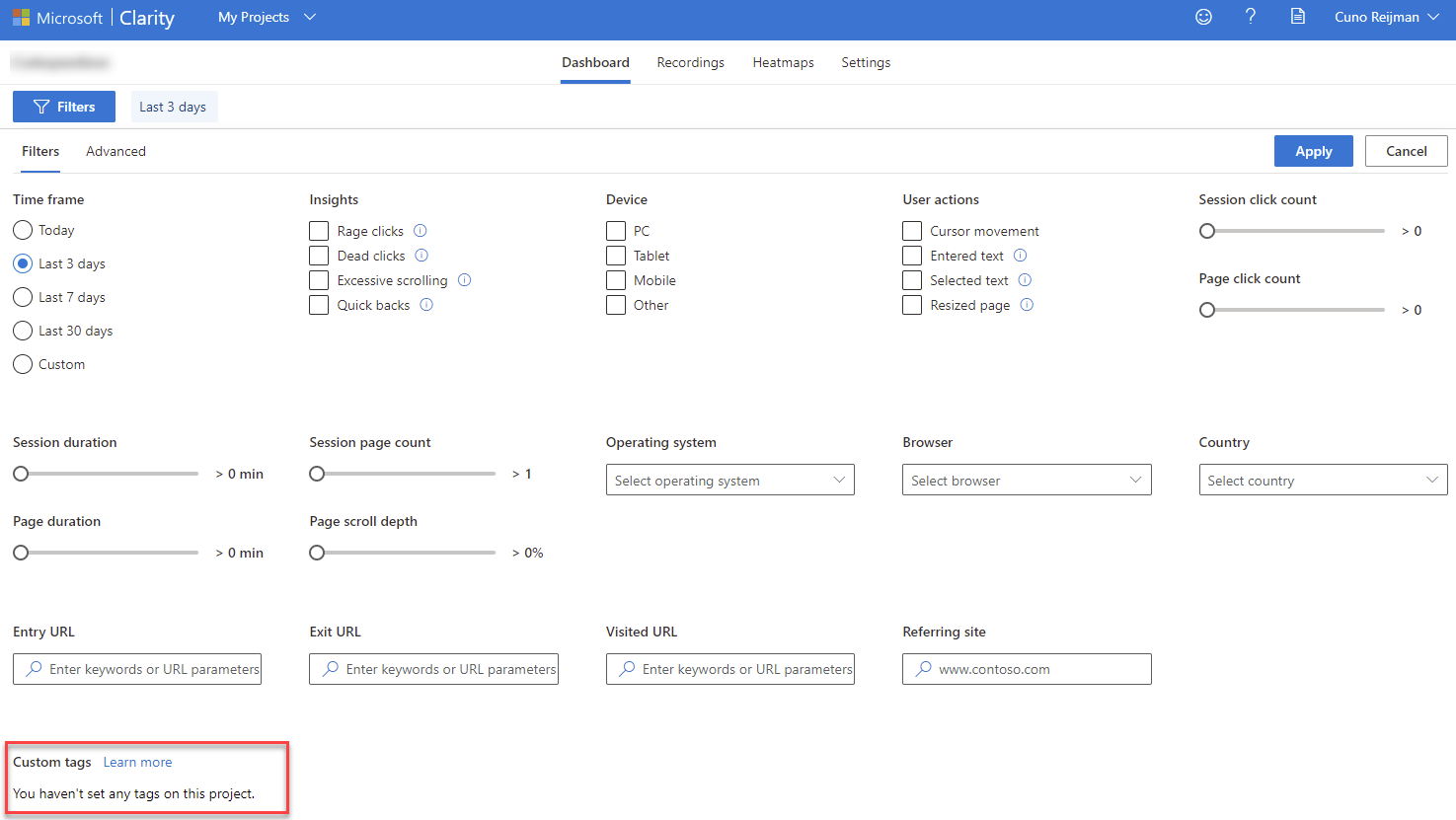Click the info icon next to Dead clicks
Viewport: 1456px width, 820px height.
click(x=421, y=256)
